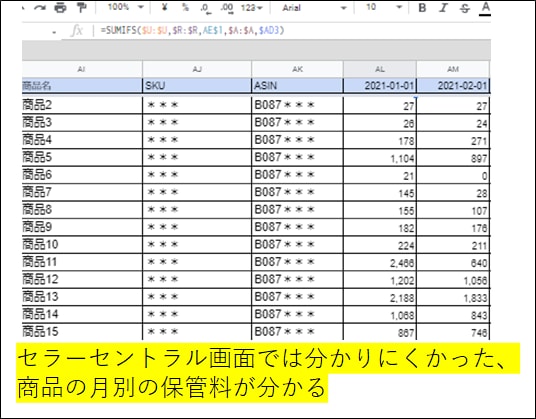Select the 商品8 name cell
Image resolution: width=536 pixels, height=419 pixels.
click(82, 210)
